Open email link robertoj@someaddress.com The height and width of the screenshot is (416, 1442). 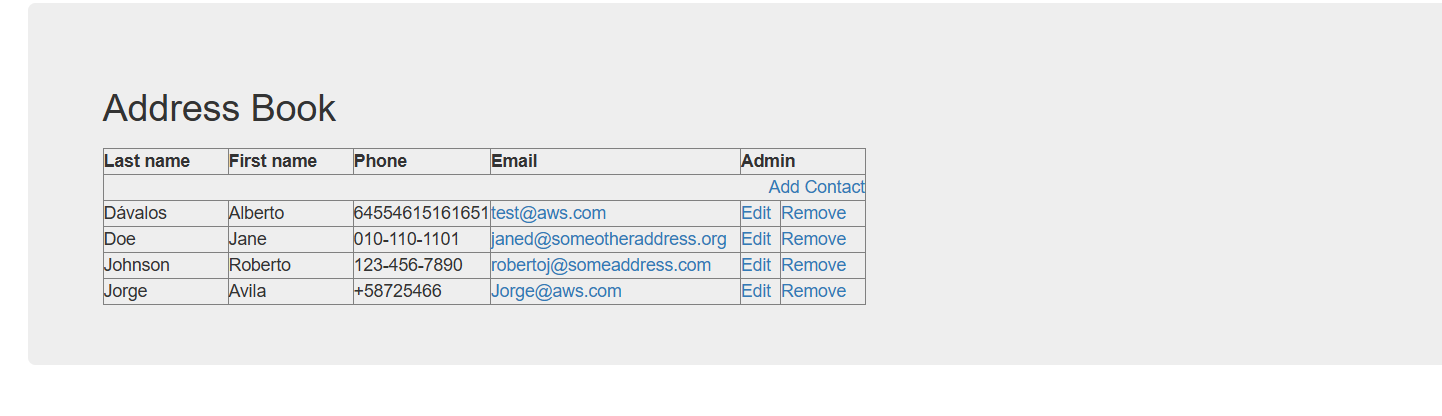[600, 265]
